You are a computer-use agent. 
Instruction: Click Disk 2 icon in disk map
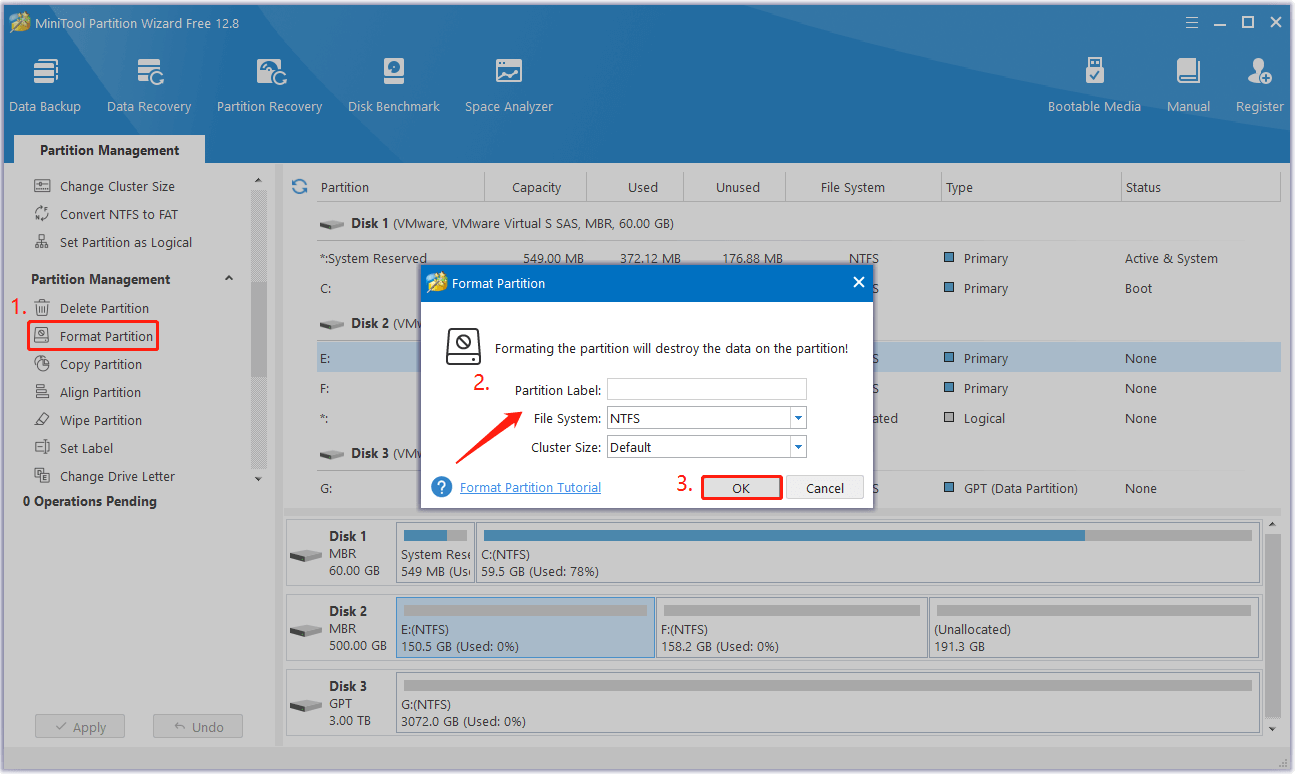(305, 630)
